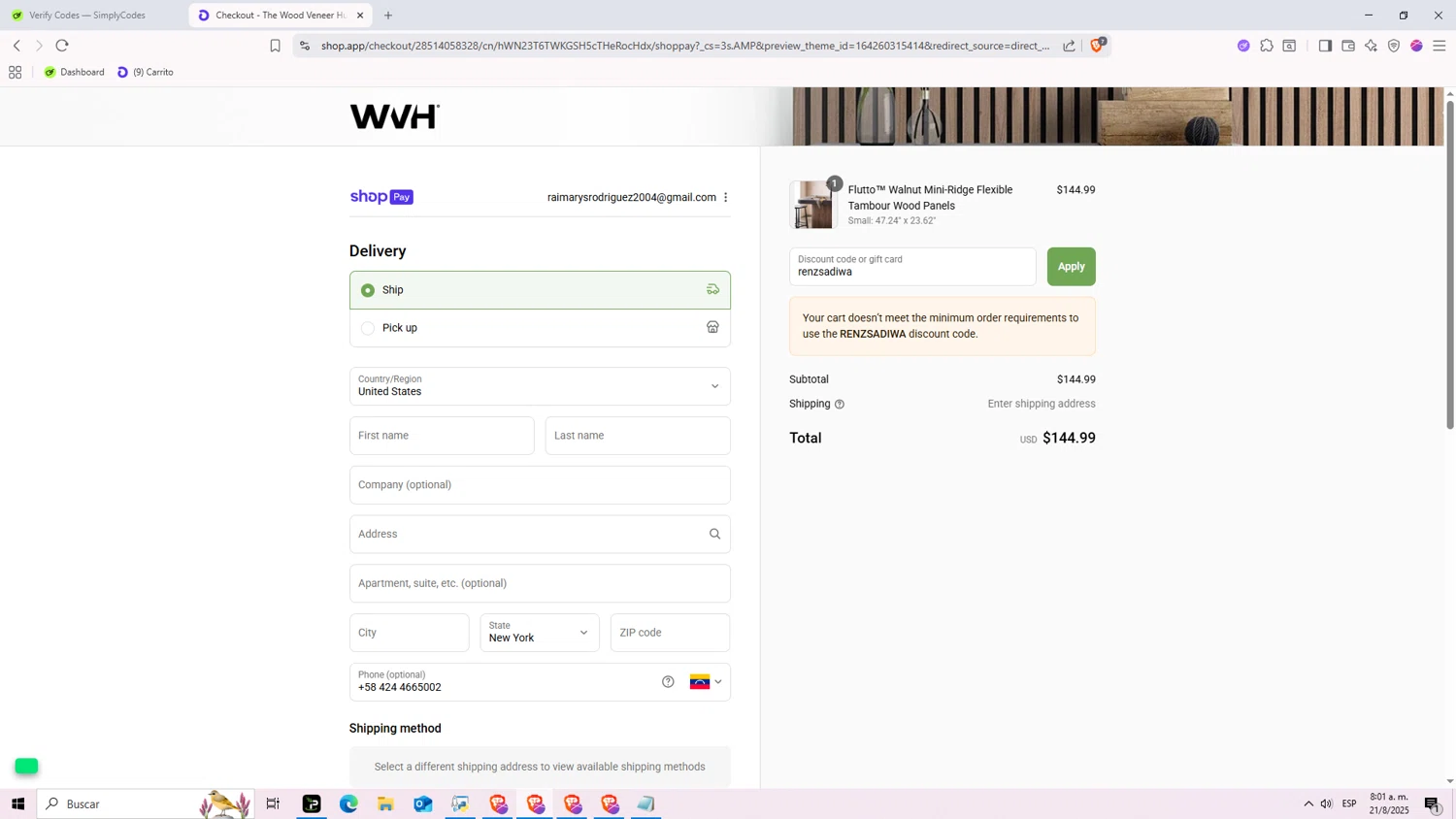
Task: Toggle the browser sidebar panel icon
Action: [1325, 46]
